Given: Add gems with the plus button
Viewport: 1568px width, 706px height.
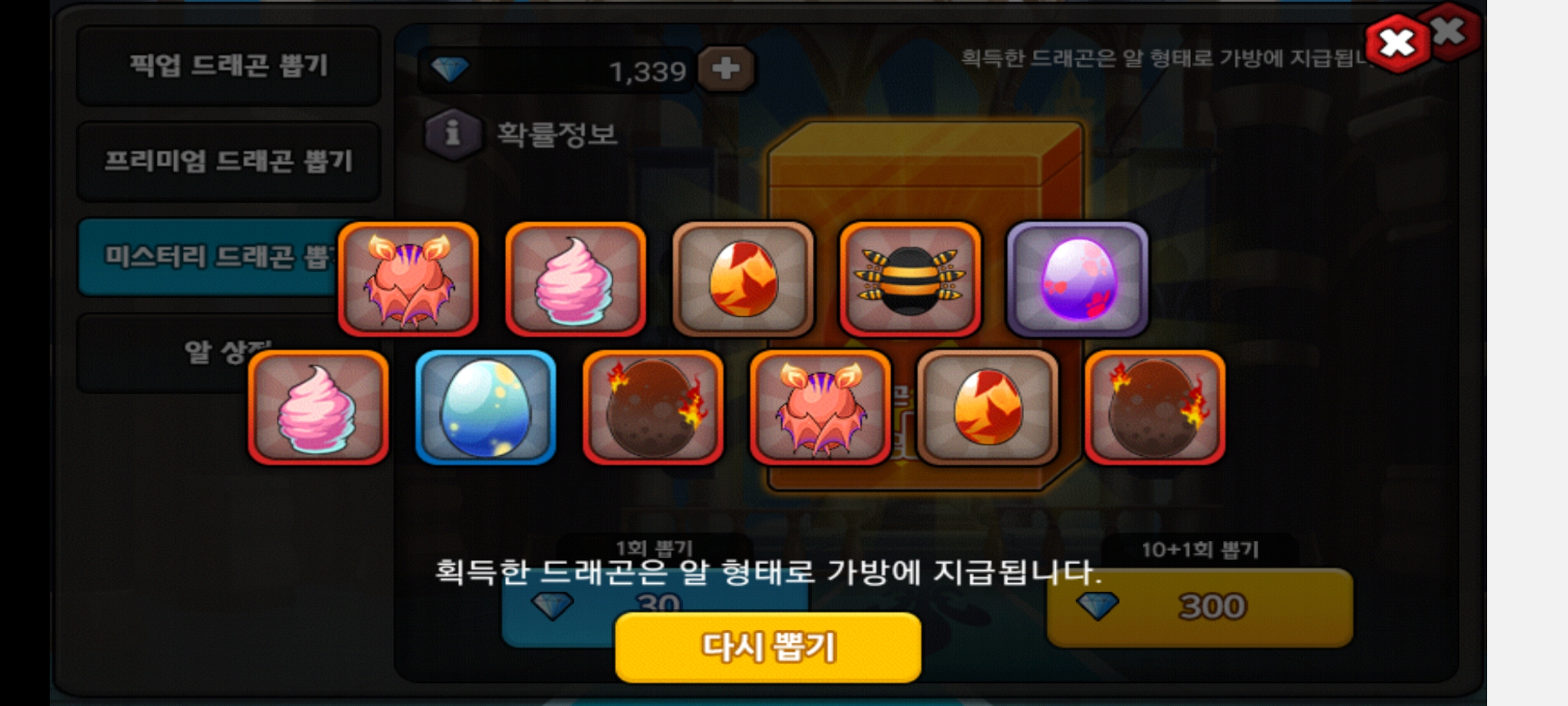Looking at the screenshot, I should tap(726, 69).
